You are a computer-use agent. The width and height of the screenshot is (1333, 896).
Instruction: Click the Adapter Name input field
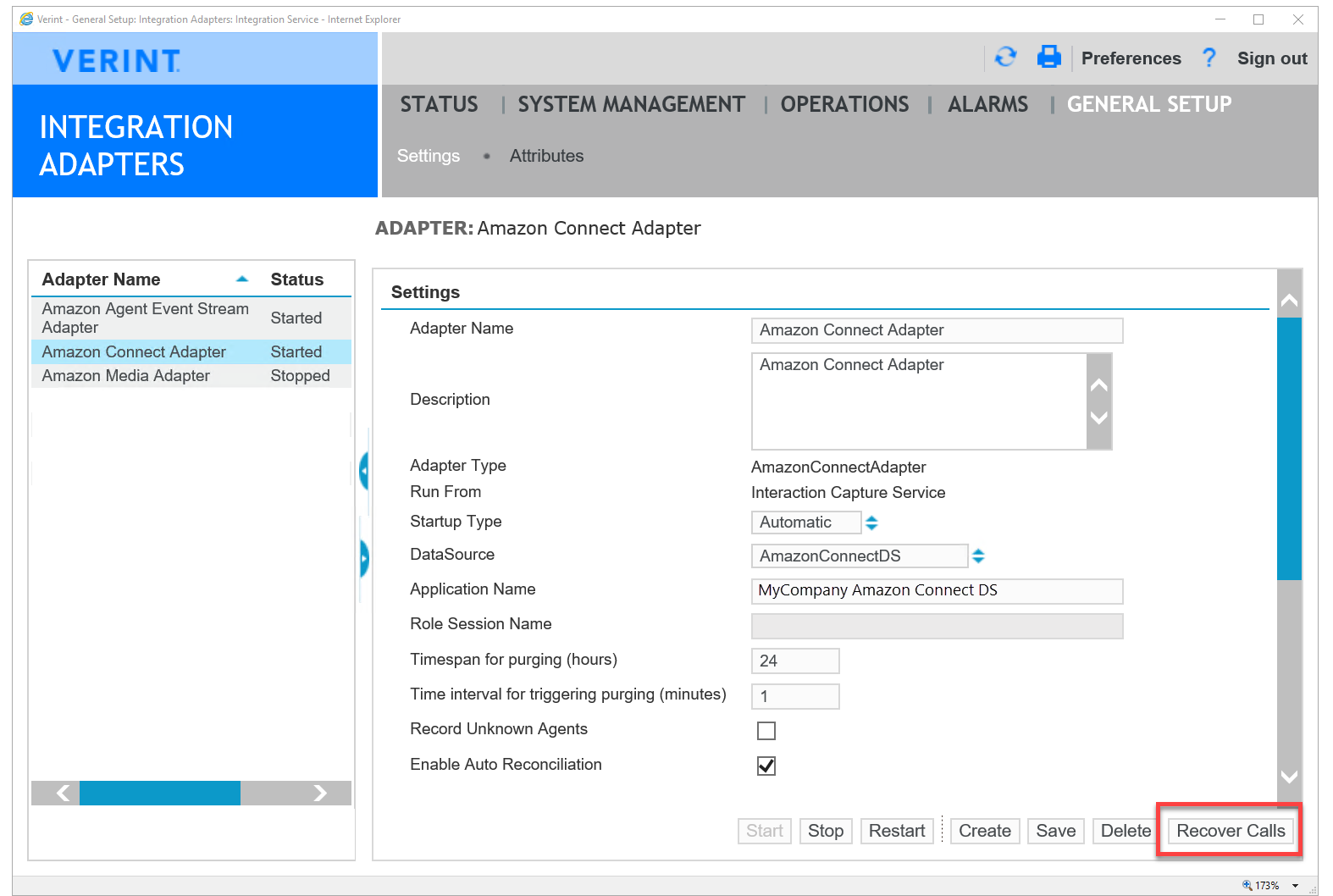937,330
